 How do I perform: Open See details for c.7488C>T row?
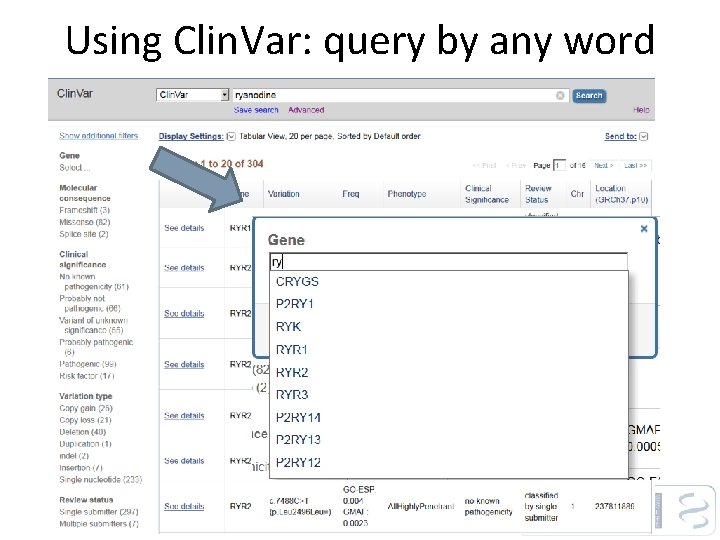pos(184,506)
